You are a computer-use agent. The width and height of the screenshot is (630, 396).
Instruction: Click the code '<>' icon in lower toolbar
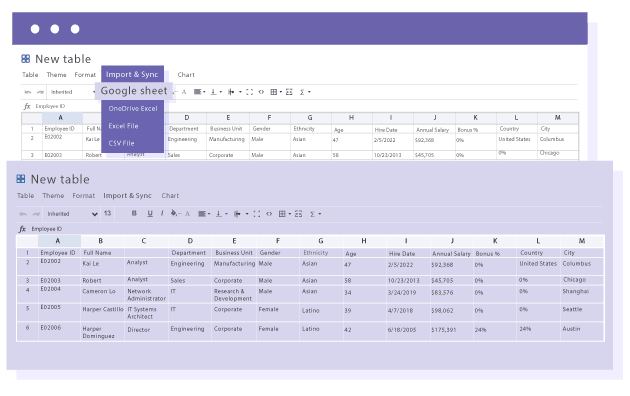point(269,214)
